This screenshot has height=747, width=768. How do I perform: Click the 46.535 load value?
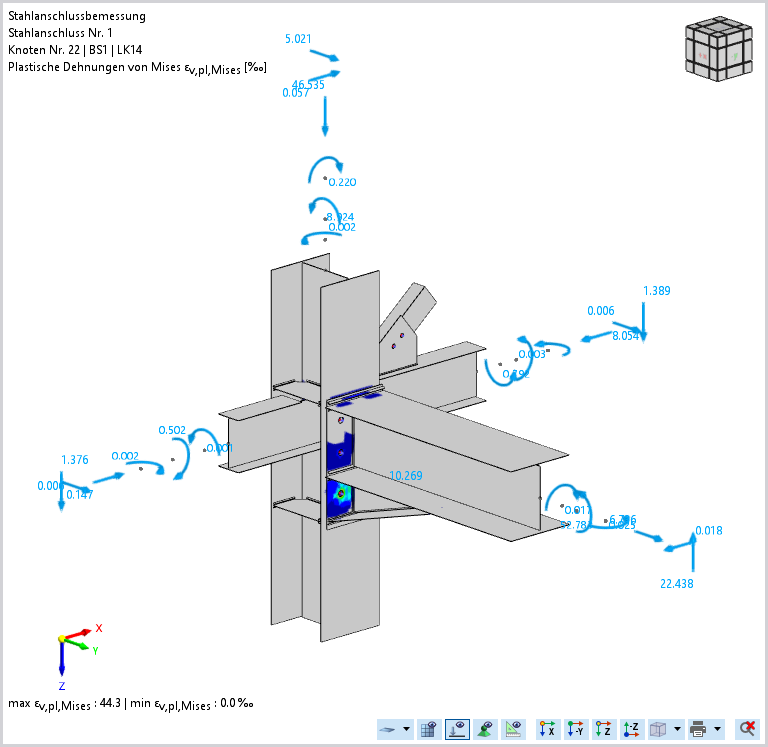308,84
